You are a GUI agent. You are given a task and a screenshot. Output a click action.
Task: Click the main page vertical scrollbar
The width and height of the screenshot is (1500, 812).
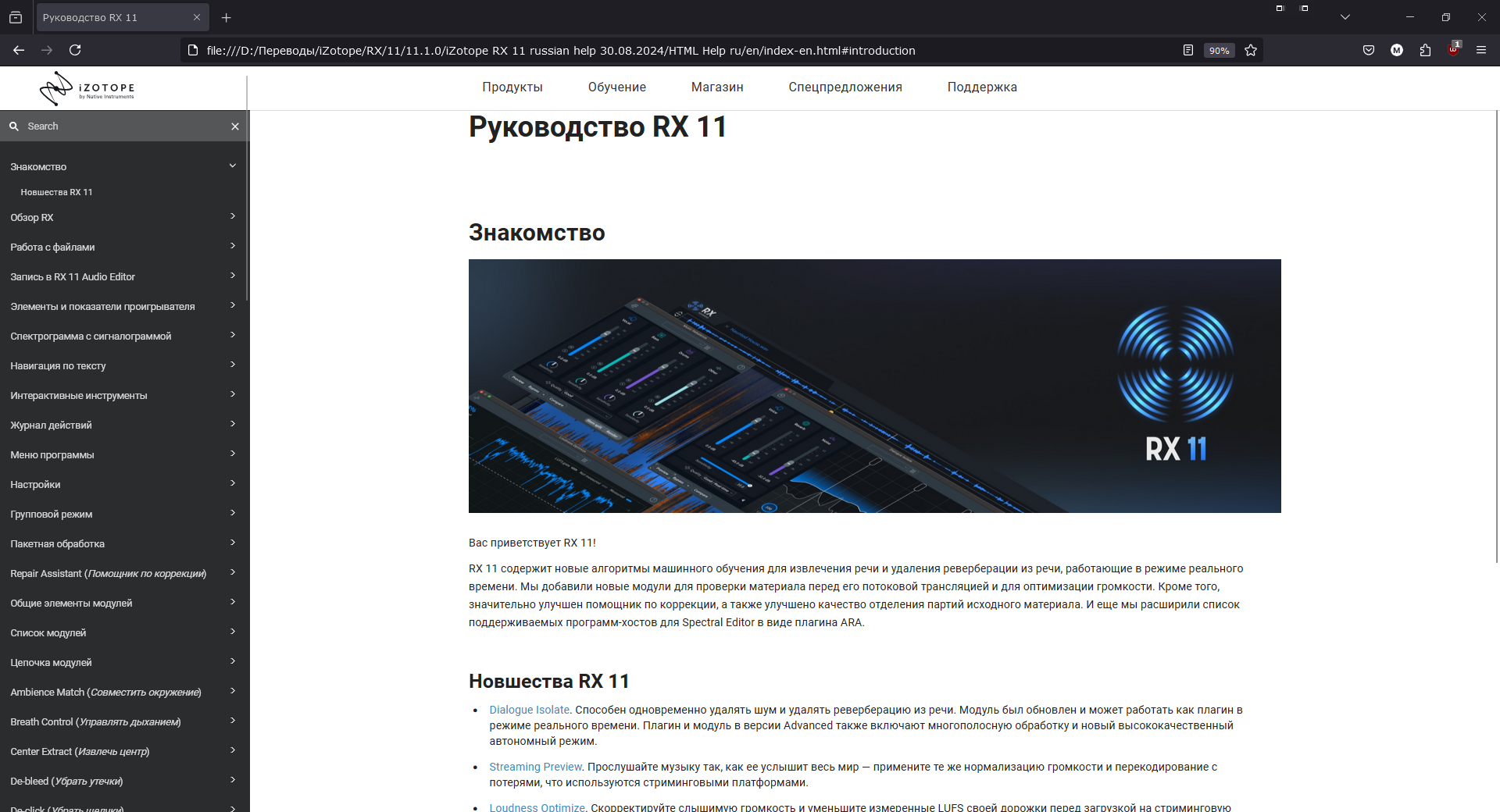1497,336
